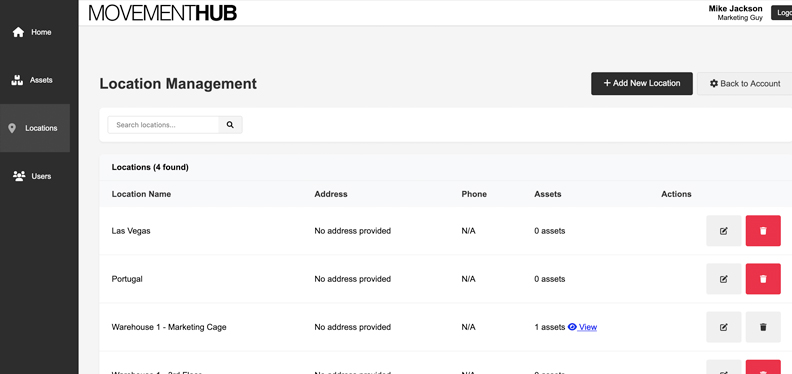The image size is (792, 374).
Task: Click the Marketing Guy role text
Action: coord(740,18)
